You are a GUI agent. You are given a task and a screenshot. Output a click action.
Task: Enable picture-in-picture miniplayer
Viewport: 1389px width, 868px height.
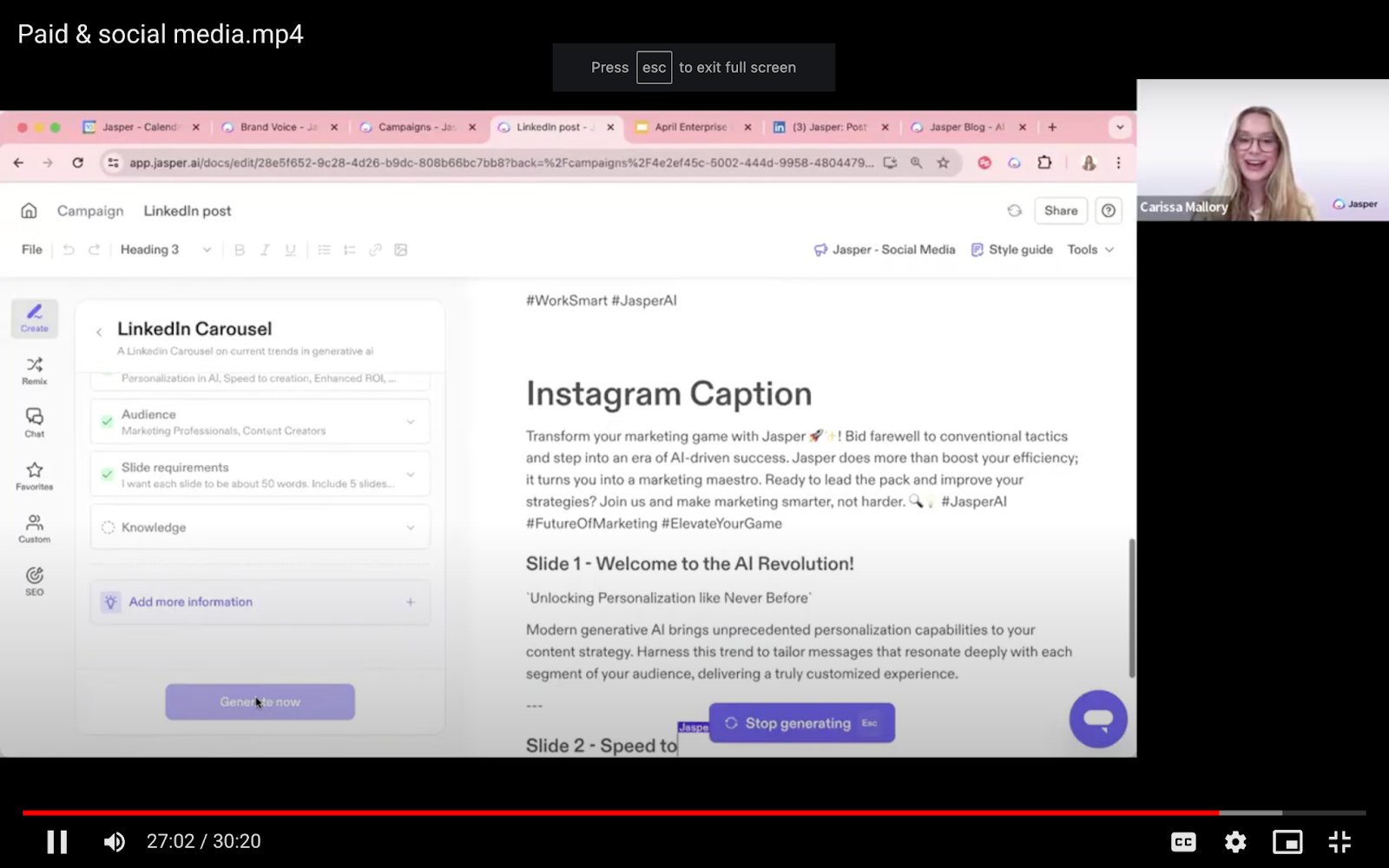pos(1287,841)
